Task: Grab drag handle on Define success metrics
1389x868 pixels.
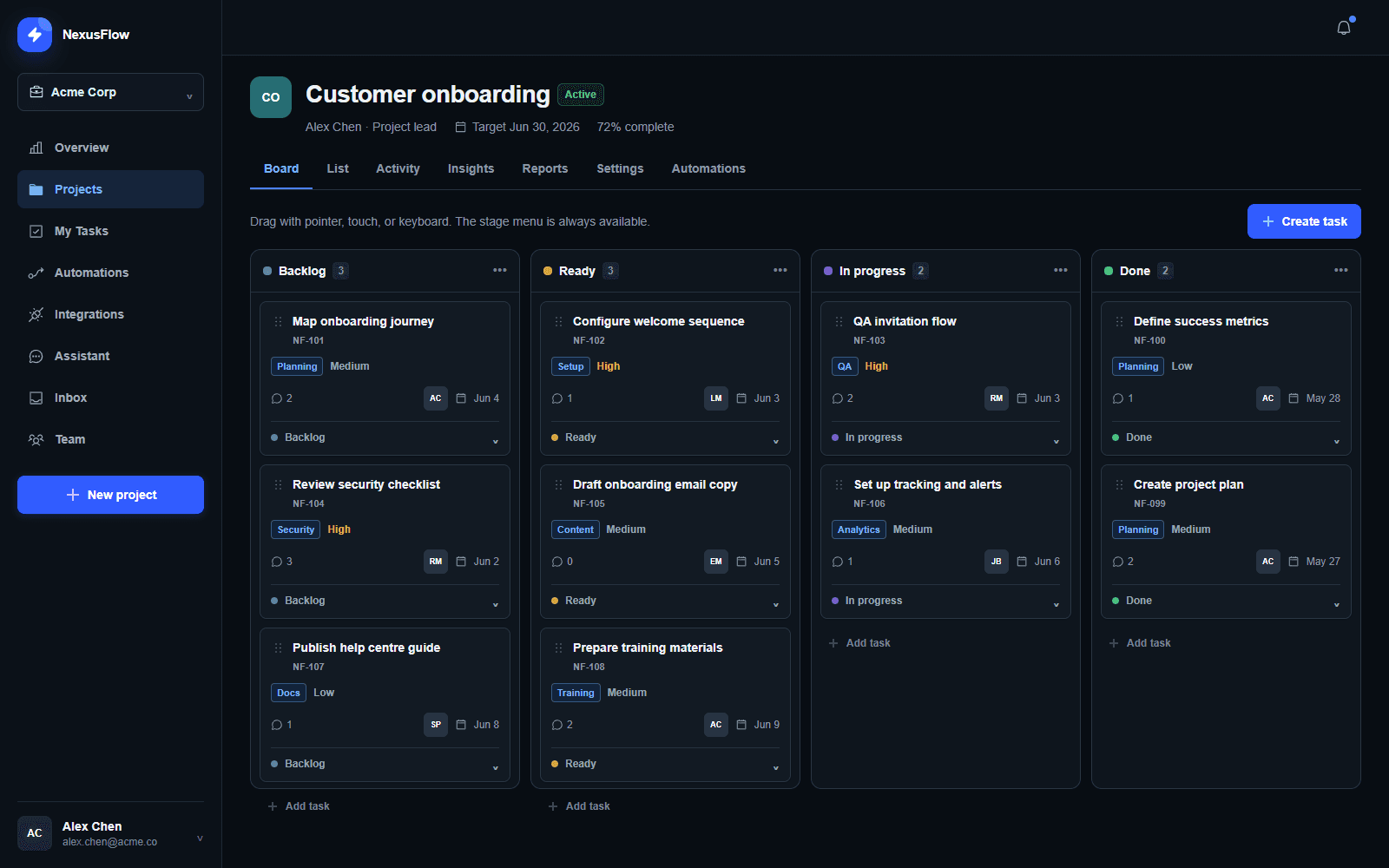Action: click(x=1119, y=321)
